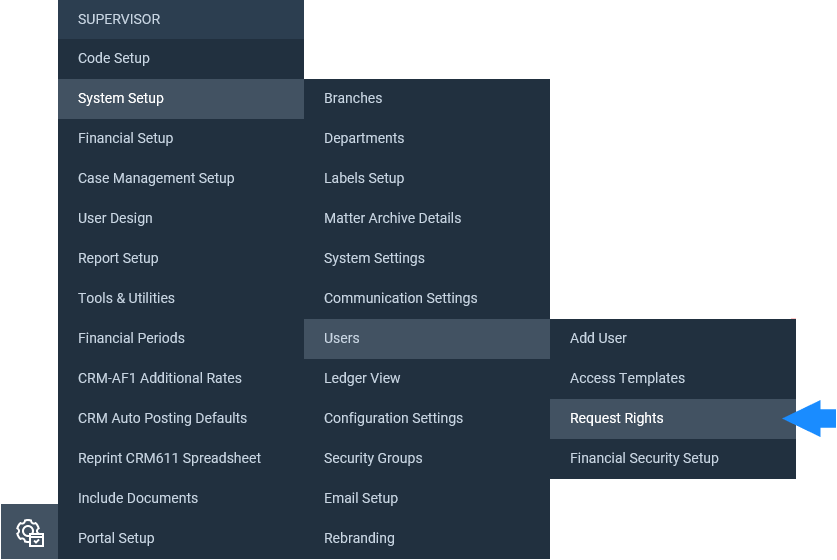
Task: Select Email Setup
Action: [427, 499]
